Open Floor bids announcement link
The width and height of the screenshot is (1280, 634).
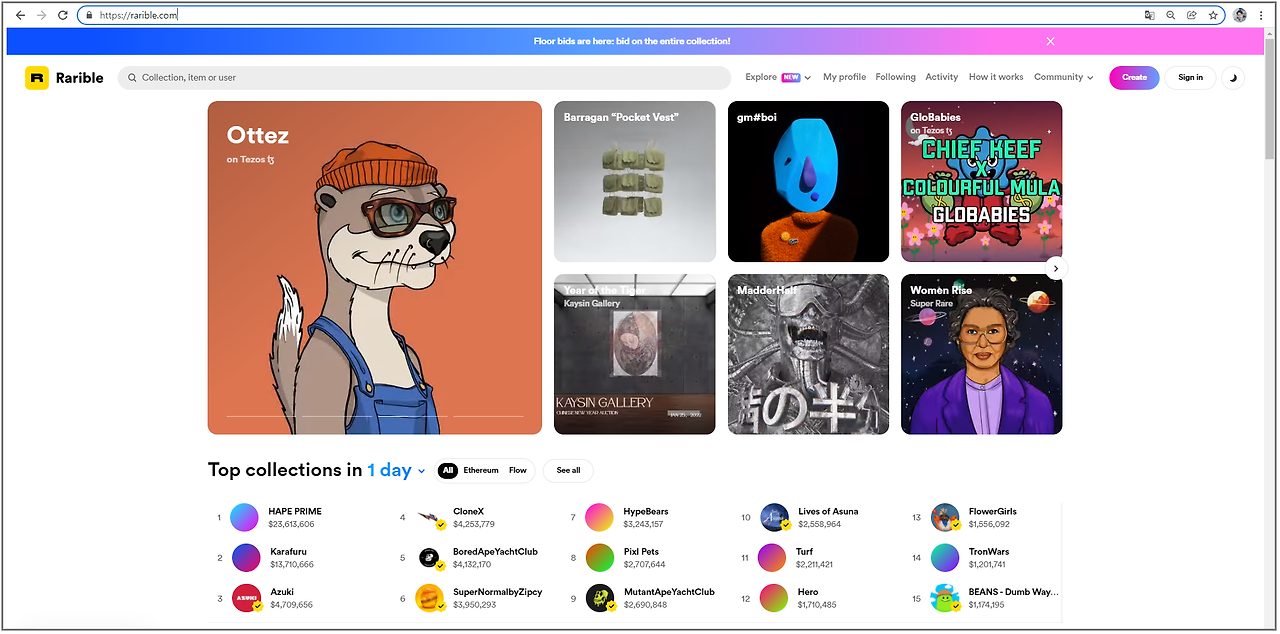click(632, 41)
